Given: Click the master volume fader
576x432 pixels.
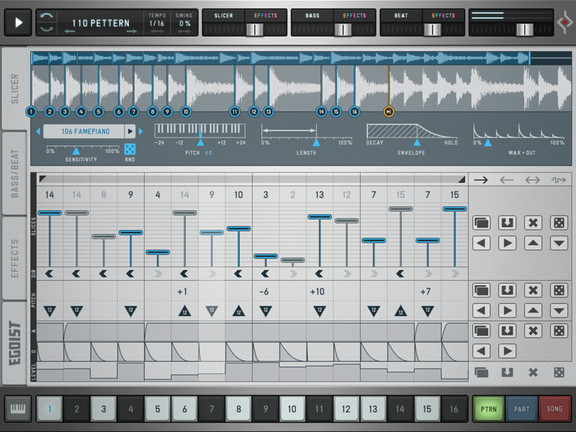Looking at the screenshot, I should 524,29.
